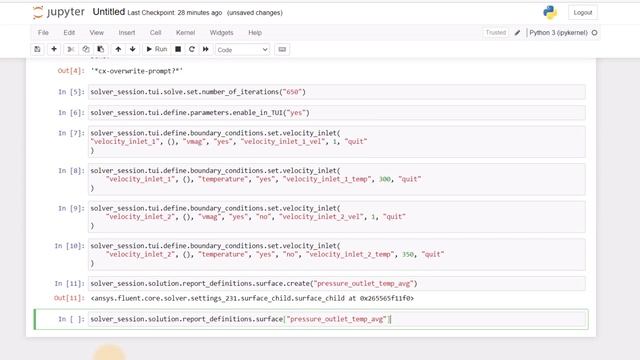Select cell In [7] velocity_inlet_1 vmag

coord(337,142)
